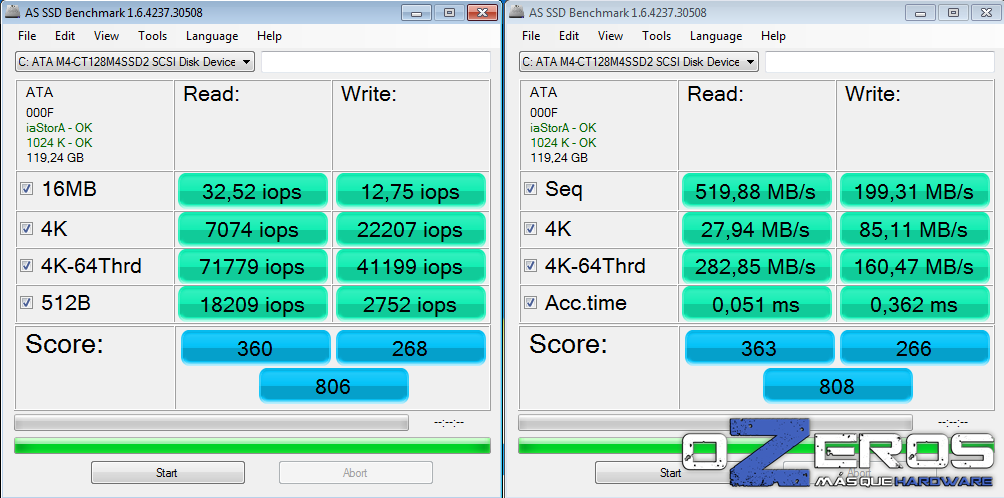Click the 160,47 MB/s write value

click(x=915, y=266)
